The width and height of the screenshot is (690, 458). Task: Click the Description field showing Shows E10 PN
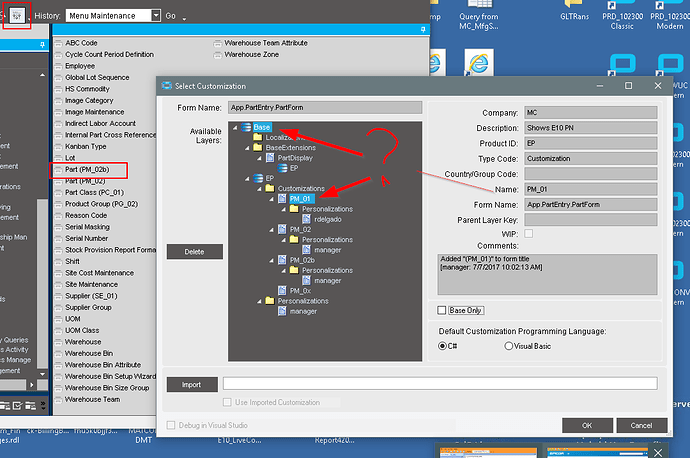tap(591, 128)
